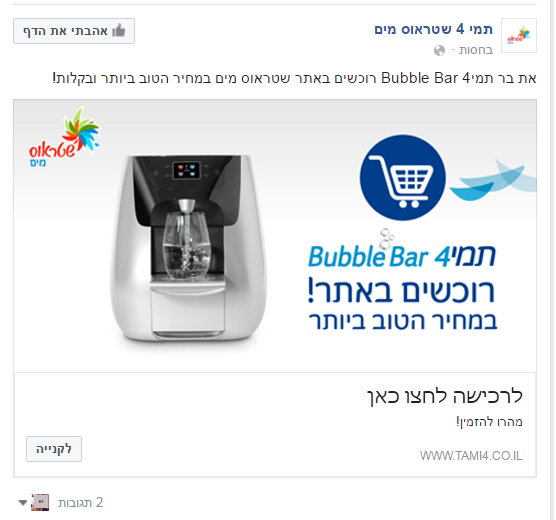Click the WWW.TAMI4.CO.IL website link
The width and height of the screenshot is (556, 520).
471,455
